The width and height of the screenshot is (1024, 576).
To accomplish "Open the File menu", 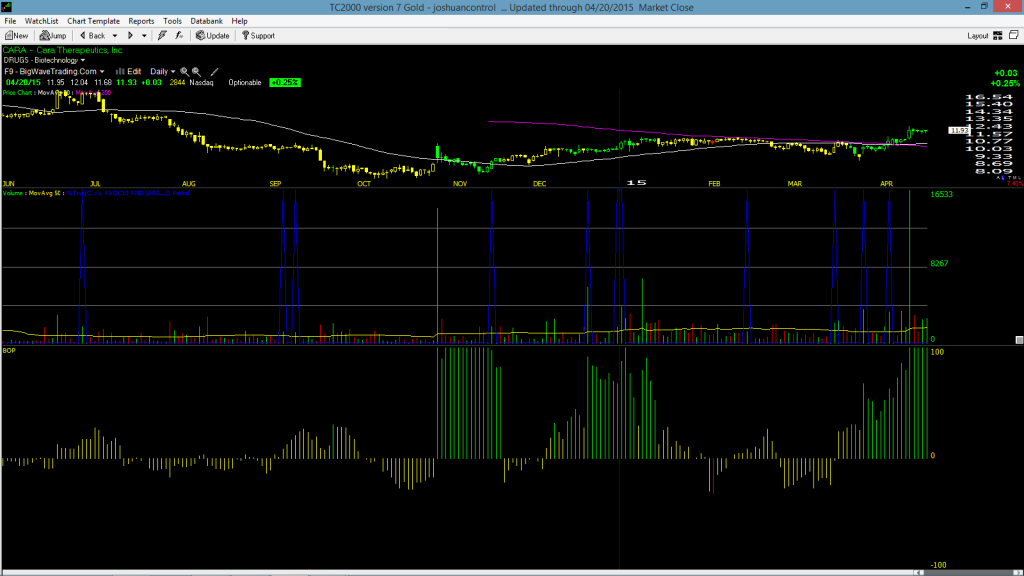I will [10, 21].
